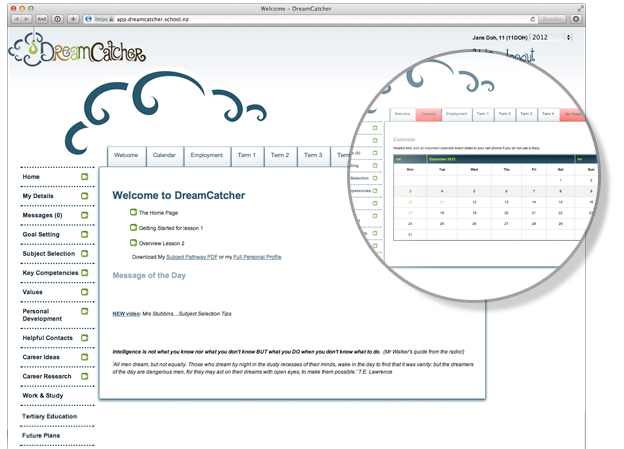Switch to the Calendar tab
Viewport: 624px width, 449px height.
click(164, 155)
